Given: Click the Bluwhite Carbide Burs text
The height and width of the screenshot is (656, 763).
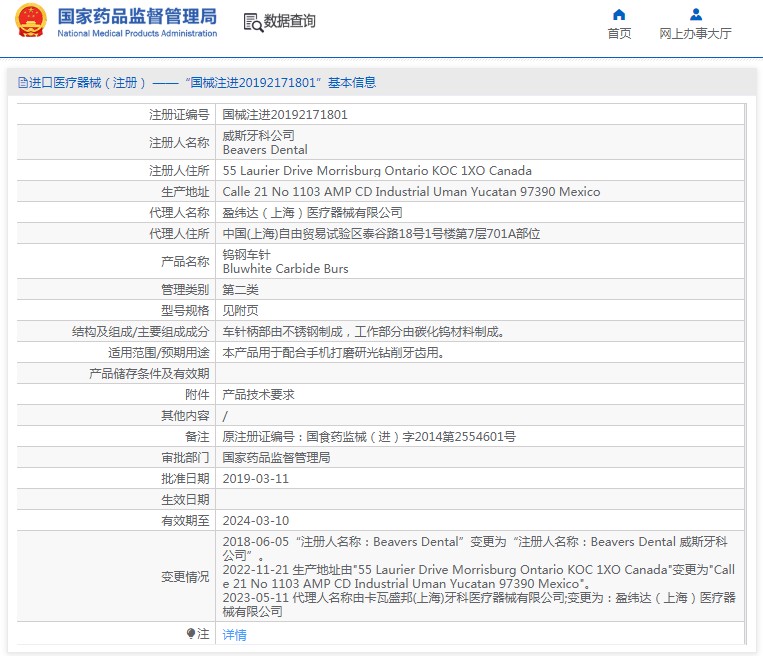Looking at the screenshot, I should [x=286, y=269].
